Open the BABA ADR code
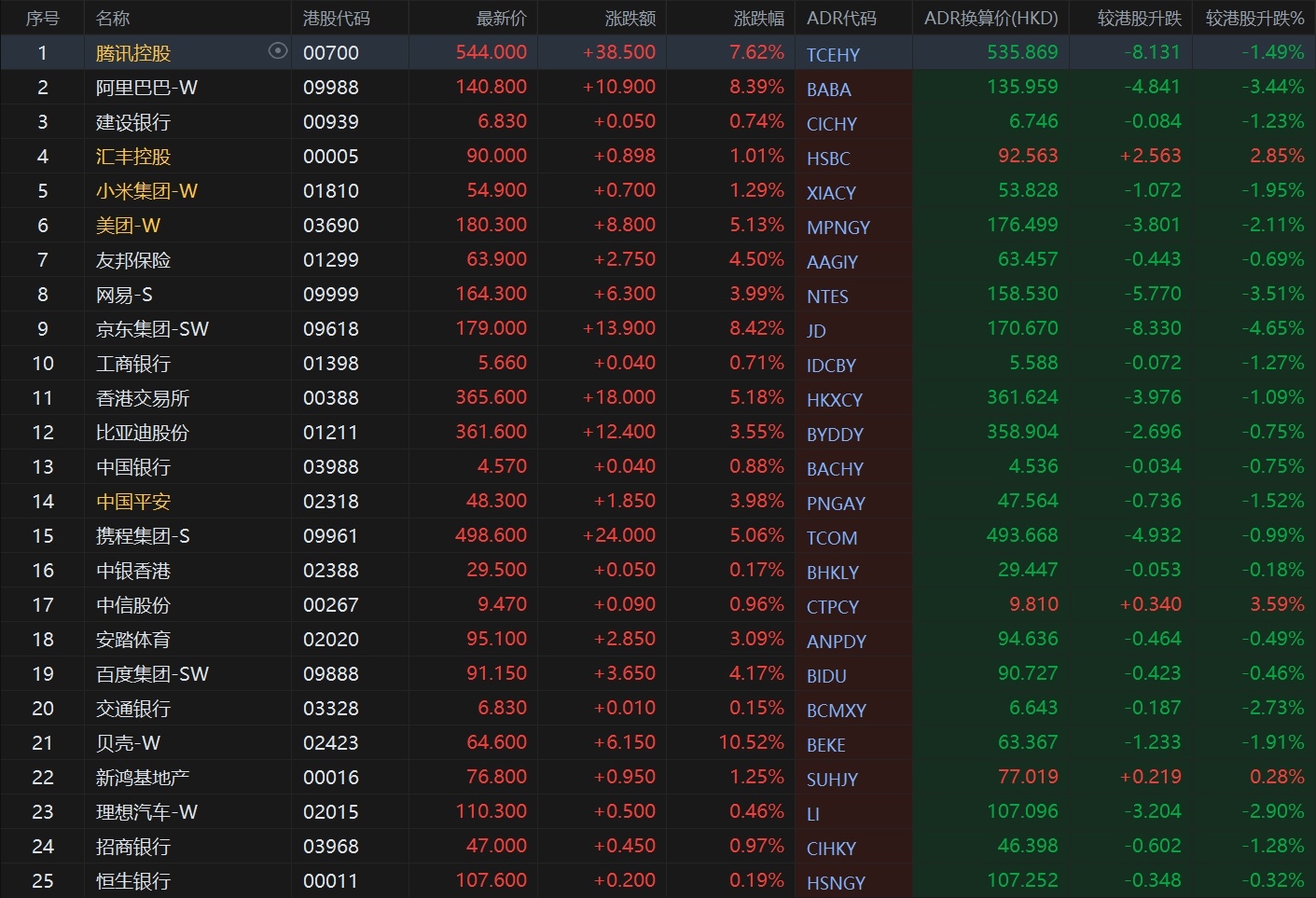 (828, 90)
